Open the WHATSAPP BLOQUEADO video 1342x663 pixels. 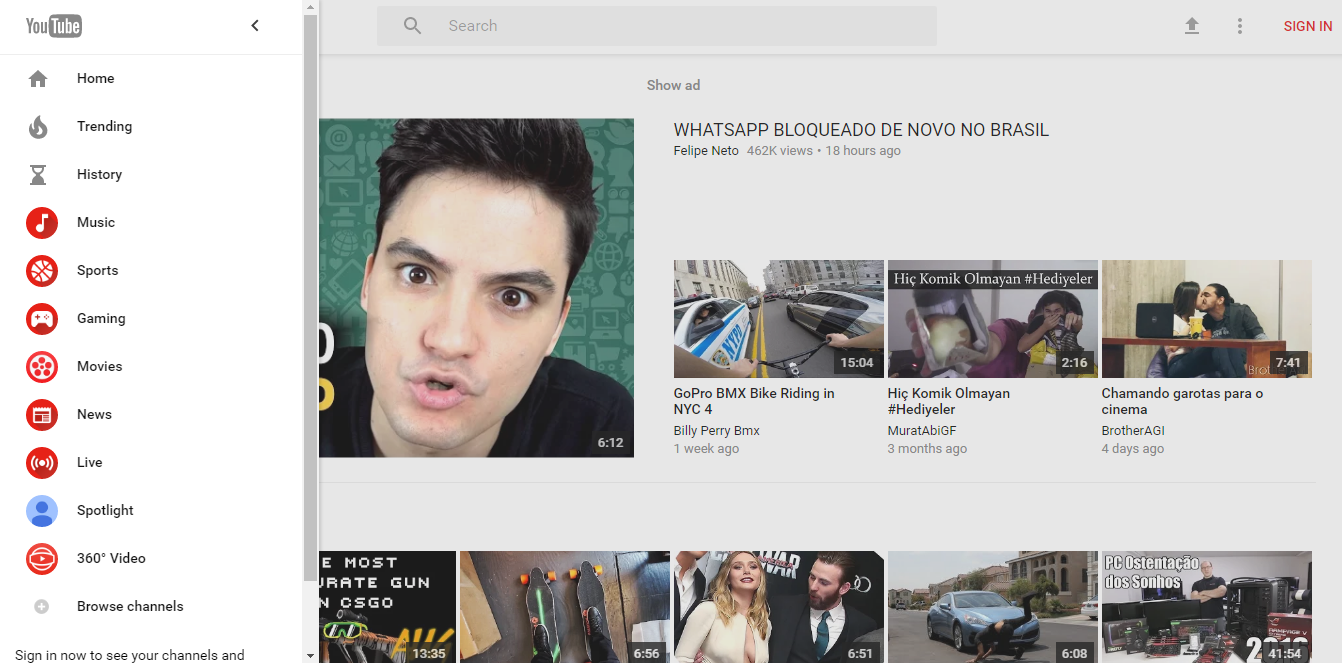(861, 130)
